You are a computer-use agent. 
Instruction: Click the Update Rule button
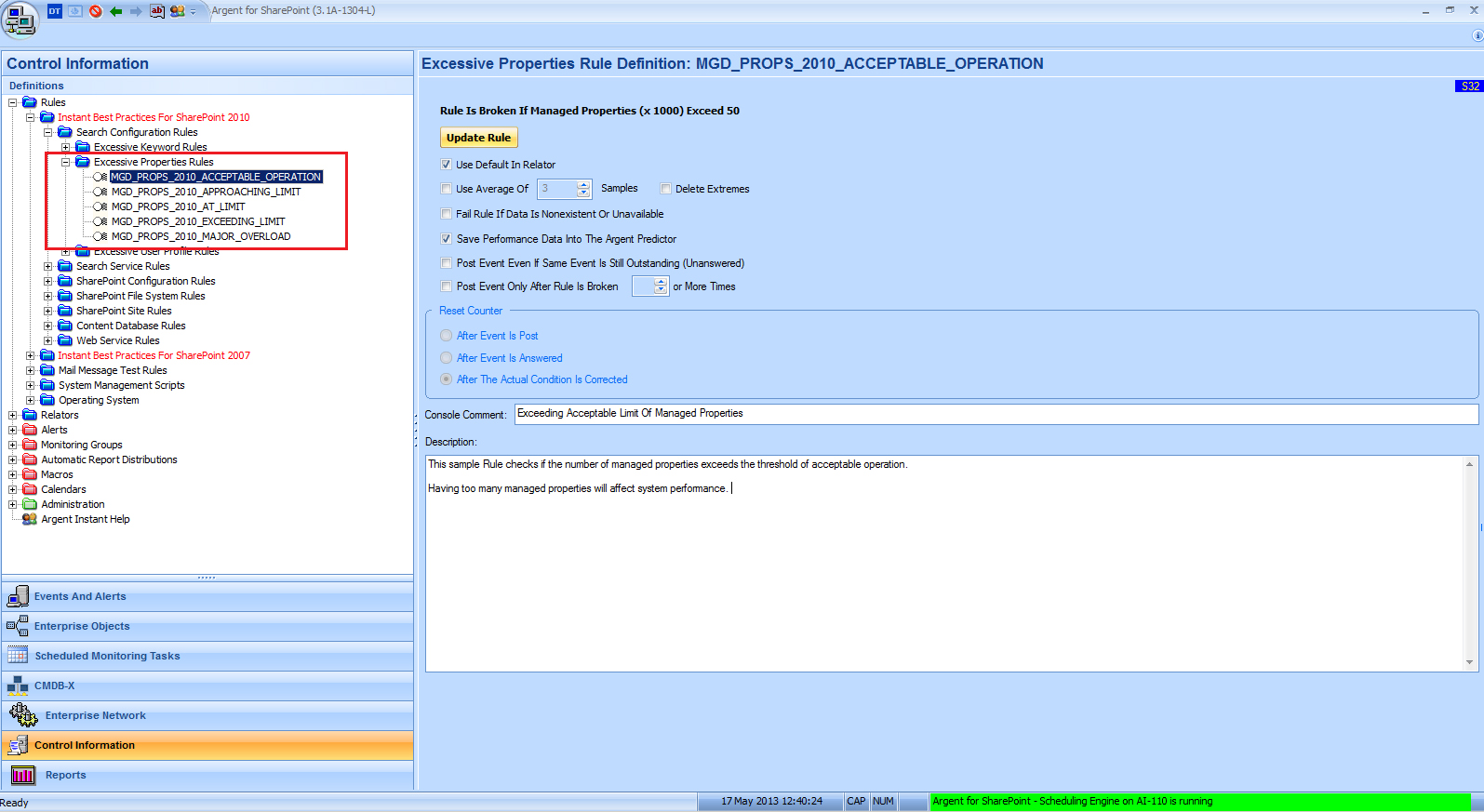478,138
